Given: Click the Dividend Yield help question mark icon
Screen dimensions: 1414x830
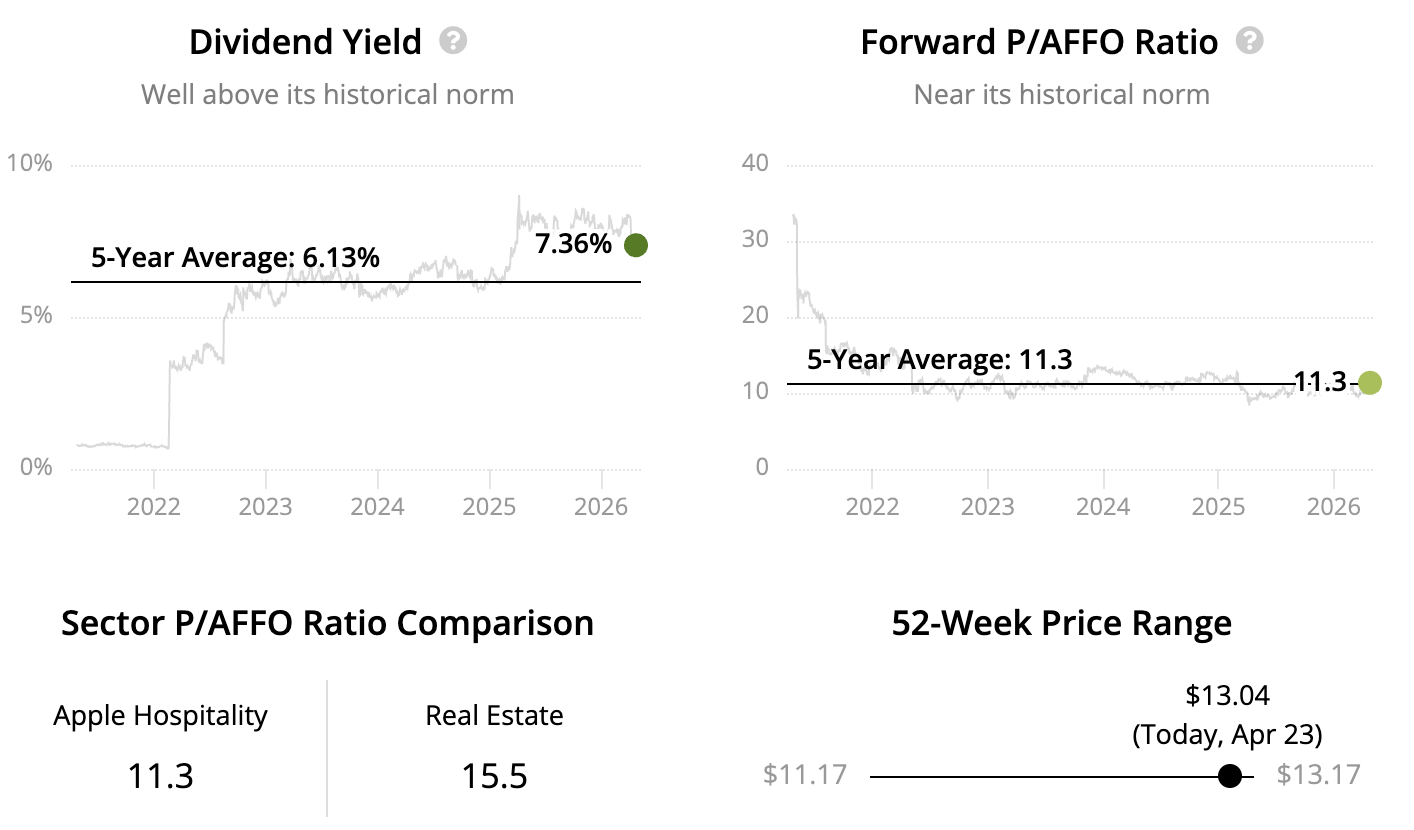Looking at the screenshot, I should (454, 42).
